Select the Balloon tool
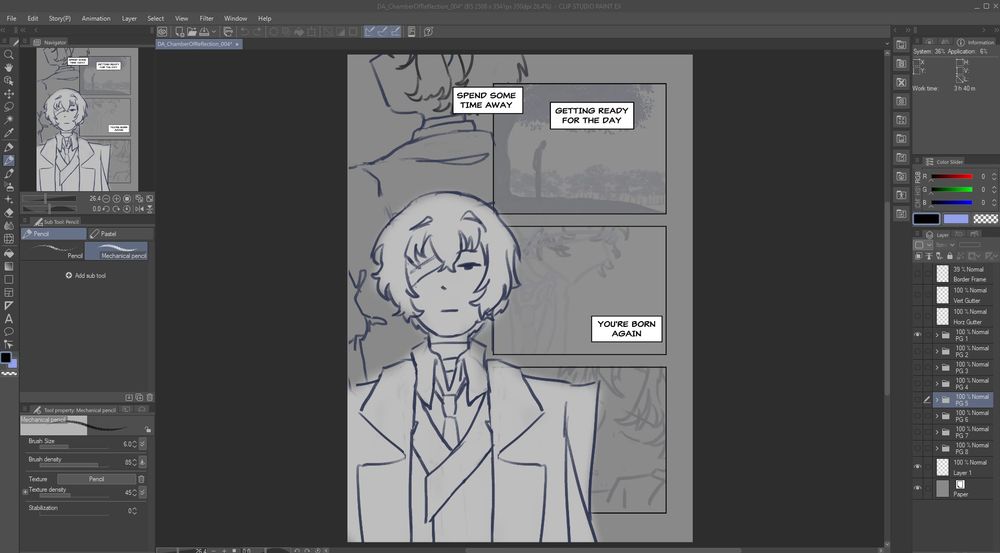This screenshot has height=553, width=1000. [9, 332]
